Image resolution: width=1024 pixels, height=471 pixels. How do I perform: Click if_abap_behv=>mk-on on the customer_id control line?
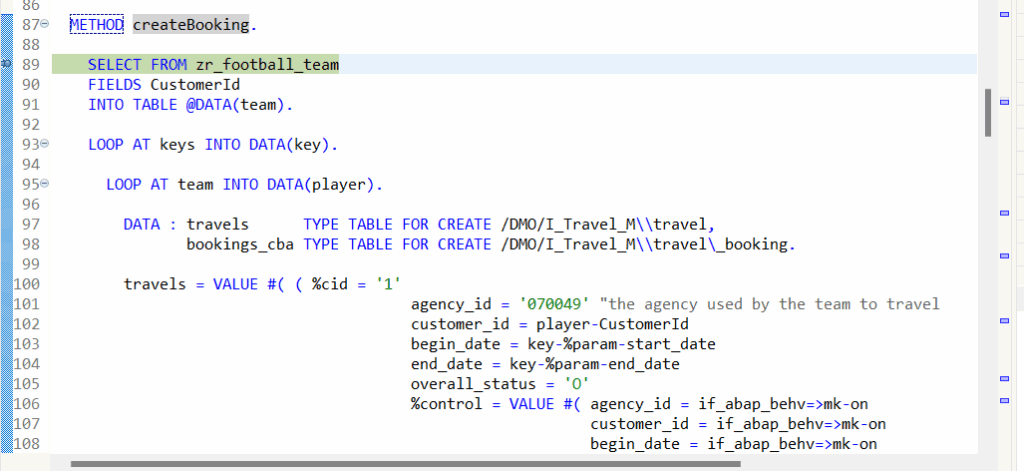pyautogui.click(x=801, y=424)
